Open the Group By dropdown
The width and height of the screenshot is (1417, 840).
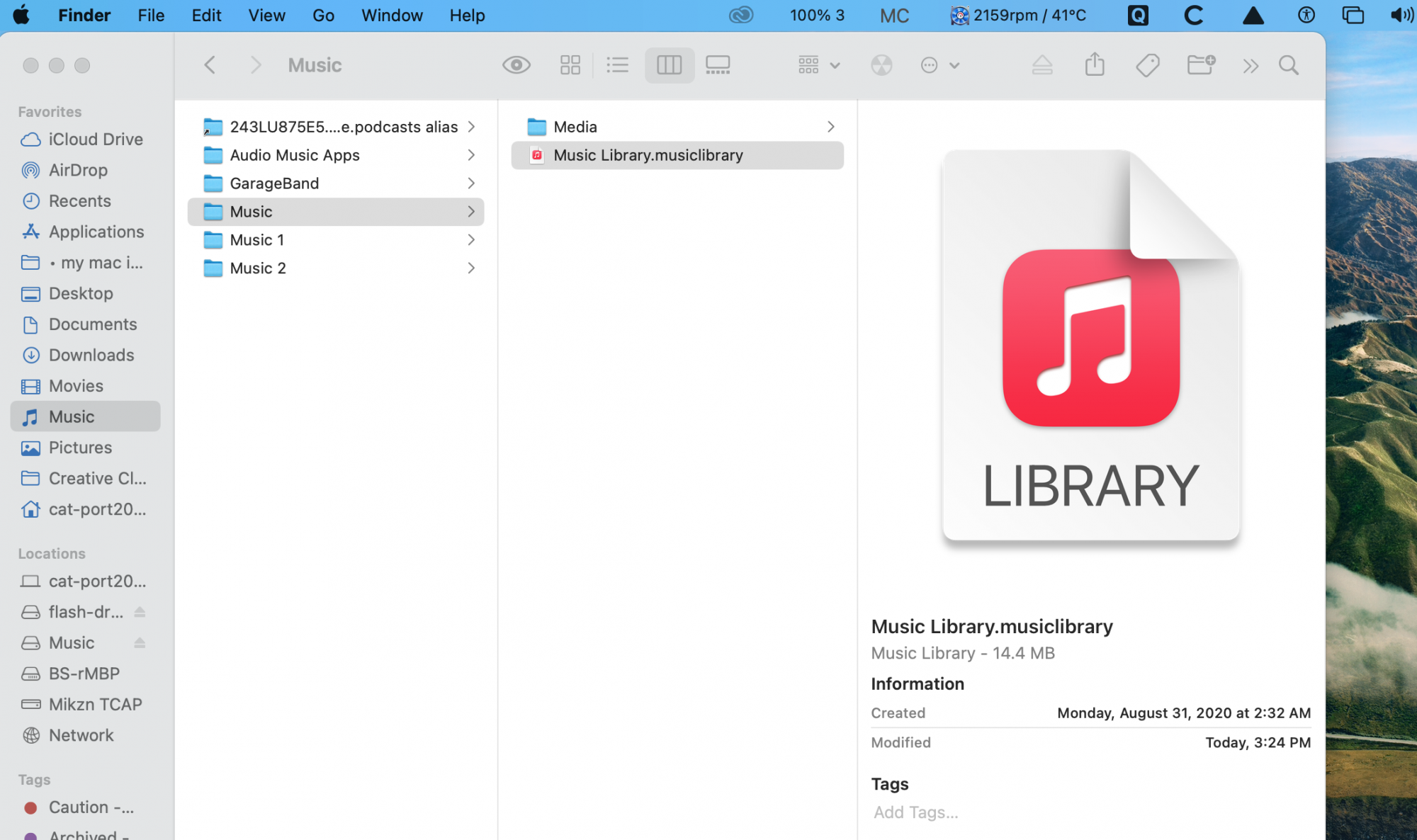818,65
